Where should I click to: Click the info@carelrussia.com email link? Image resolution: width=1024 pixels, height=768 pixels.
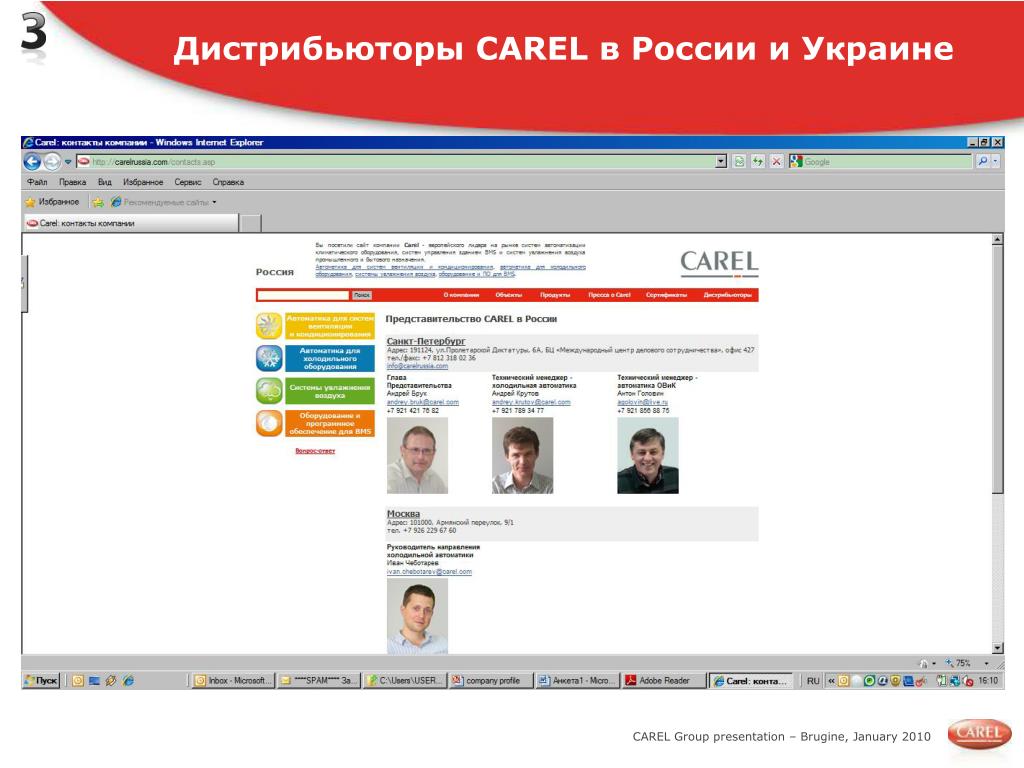click(x=417, y=366)
